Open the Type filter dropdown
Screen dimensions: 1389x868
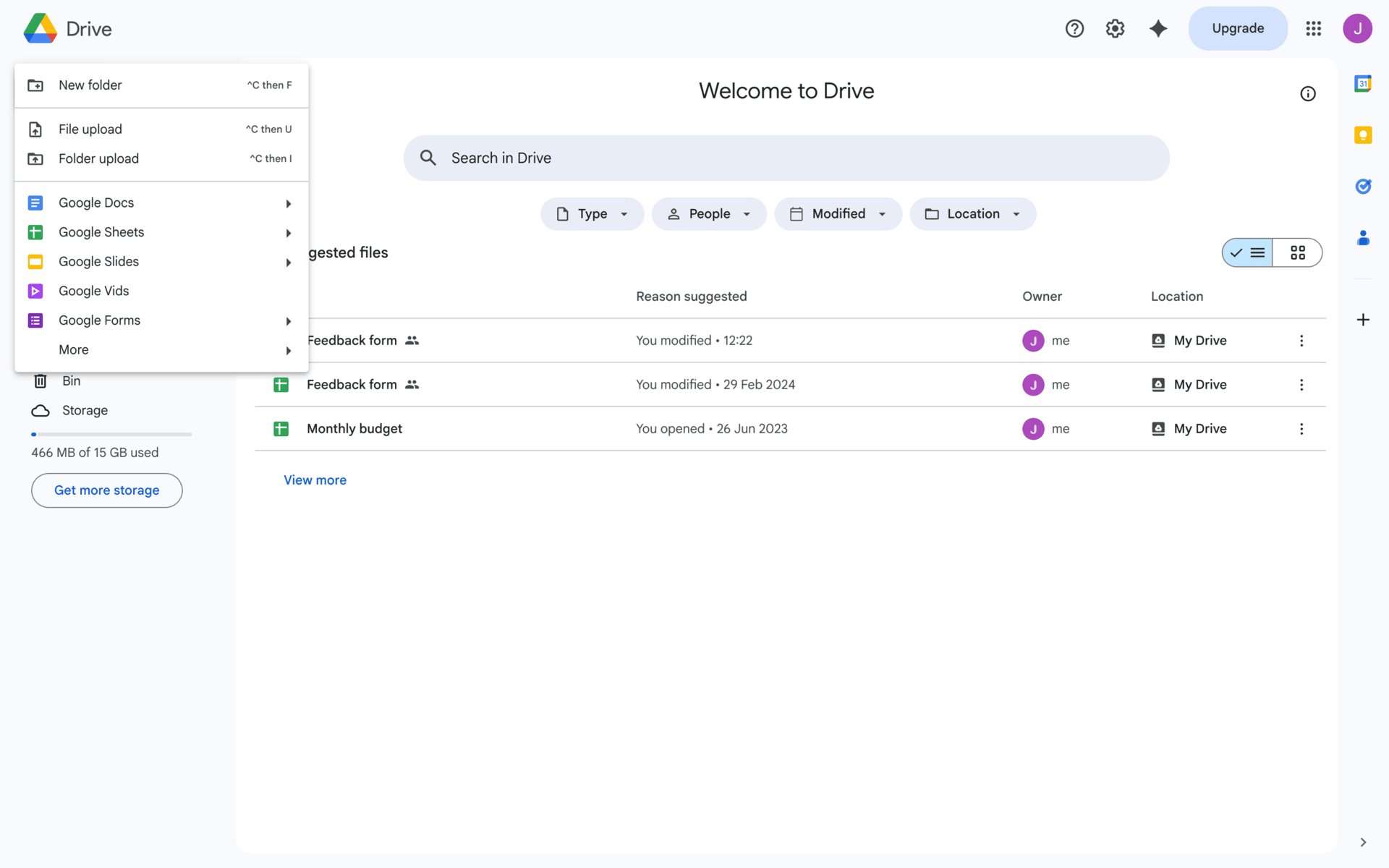click(x=592, y=214)
